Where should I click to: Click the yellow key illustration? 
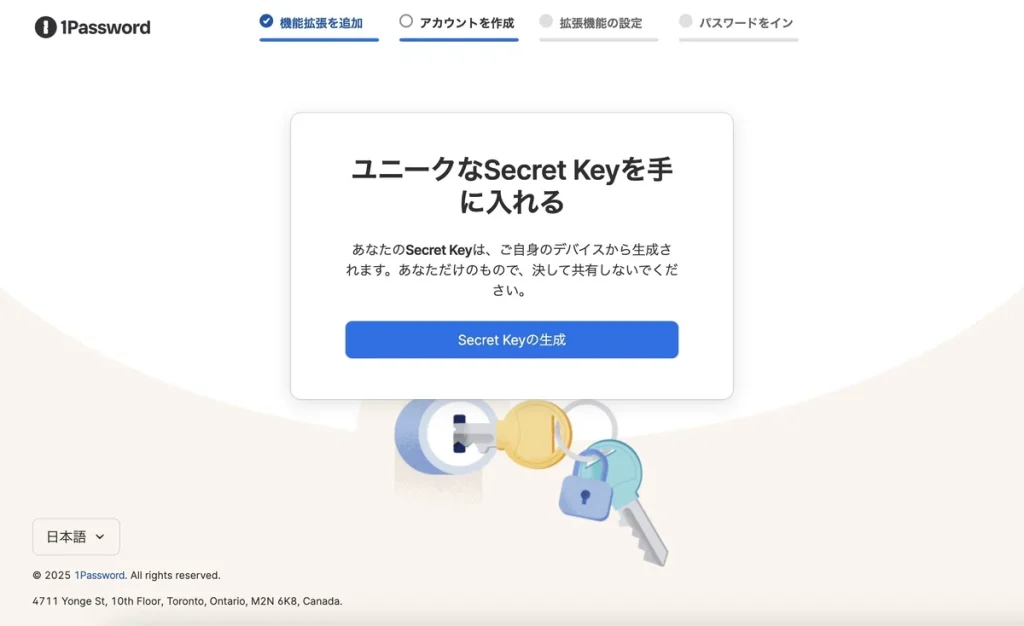click(x=533, y=434)
